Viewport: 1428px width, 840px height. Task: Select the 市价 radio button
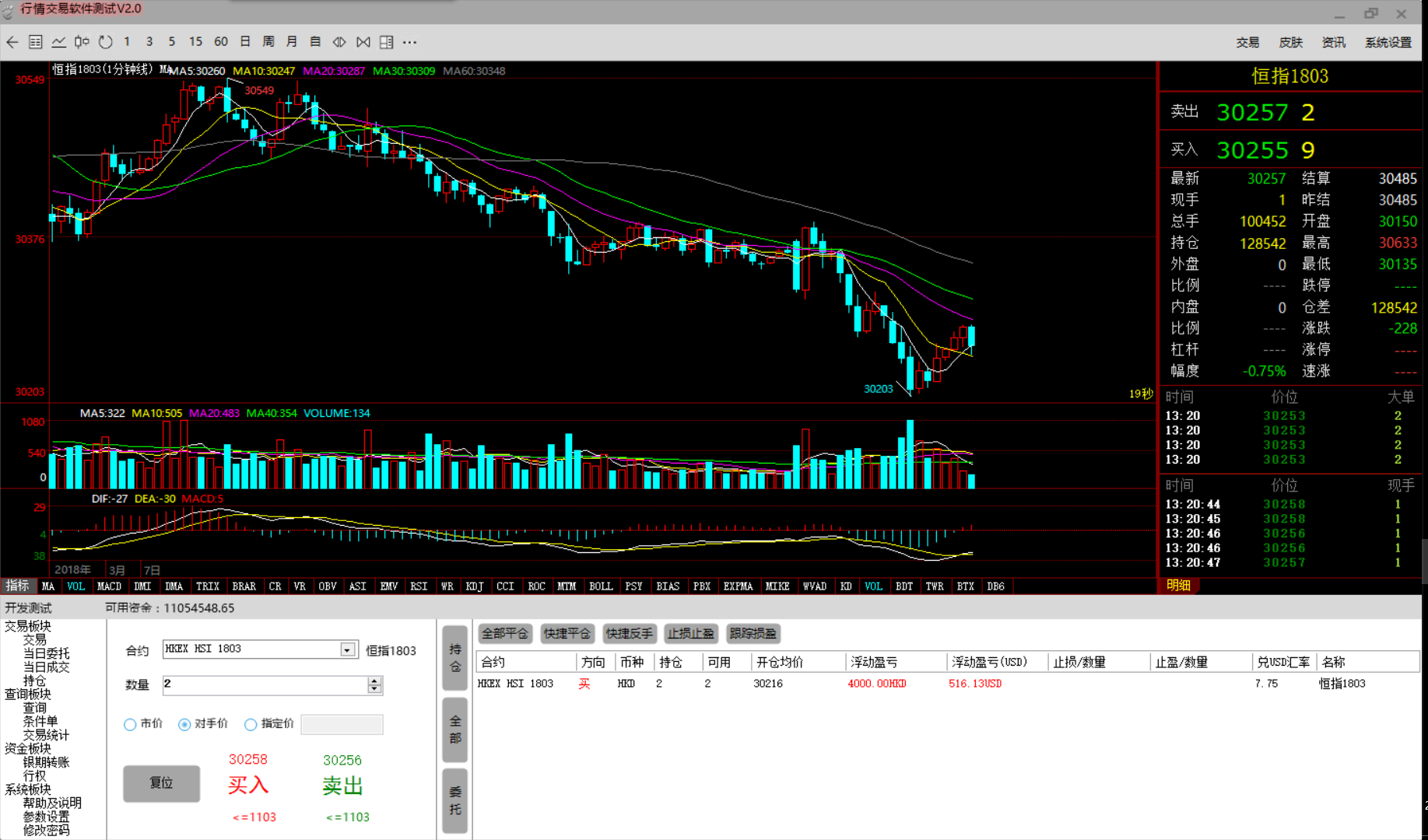click(130, 724)
